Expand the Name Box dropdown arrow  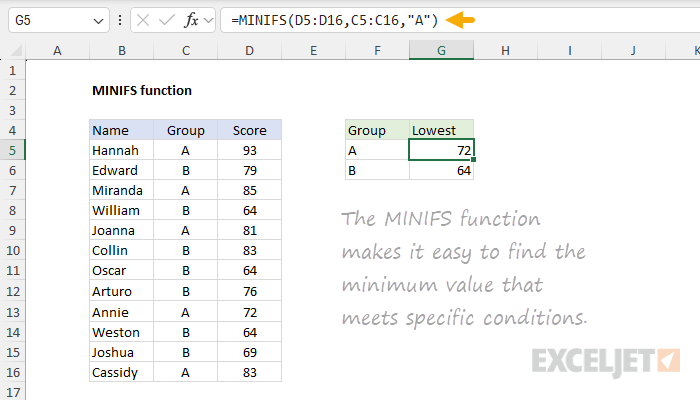(98, 21)
